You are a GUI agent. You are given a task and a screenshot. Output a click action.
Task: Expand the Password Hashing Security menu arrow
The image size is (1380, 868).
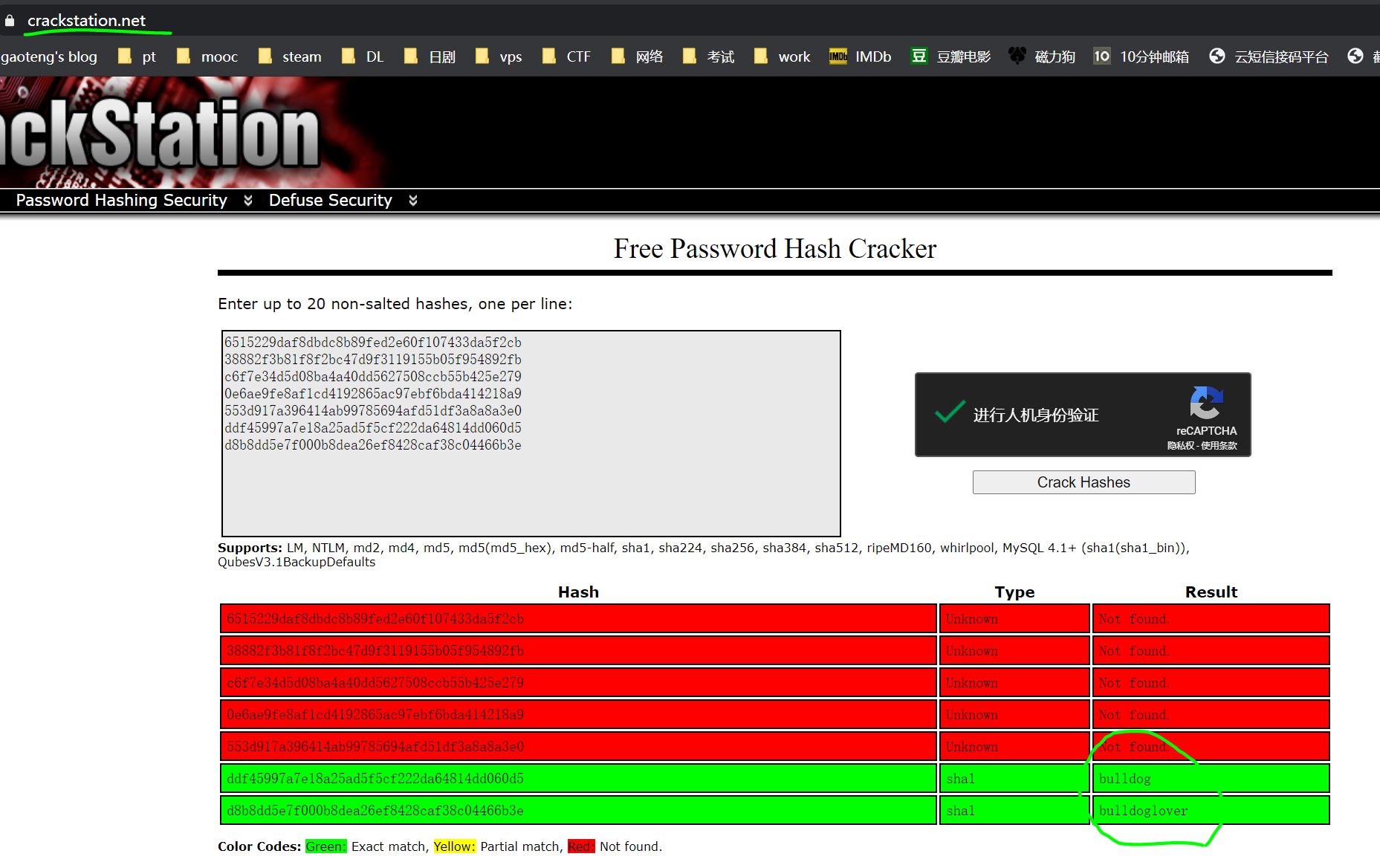click(248, 201)
